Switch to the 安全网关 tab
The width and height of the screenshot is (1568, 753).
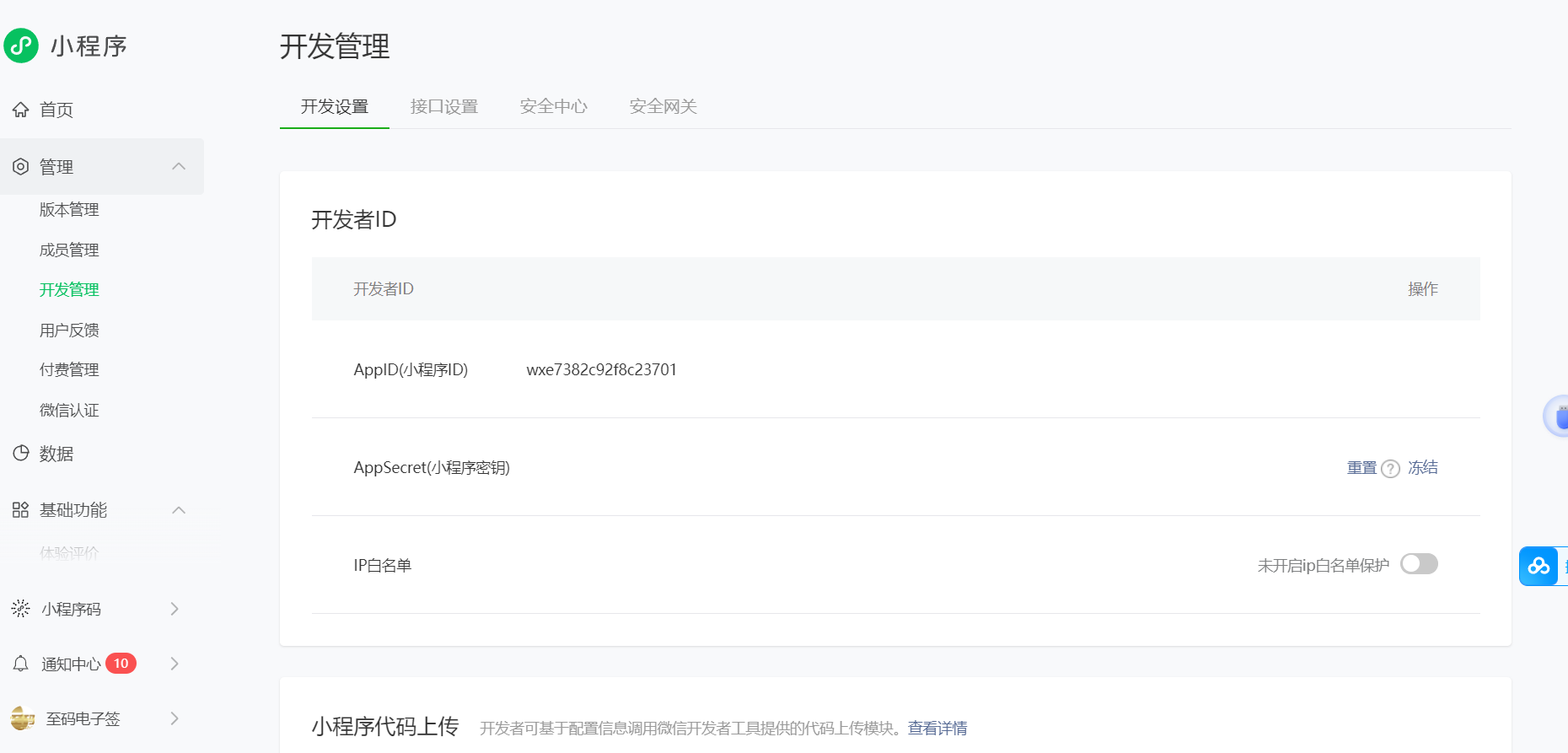tap(663, 106)
